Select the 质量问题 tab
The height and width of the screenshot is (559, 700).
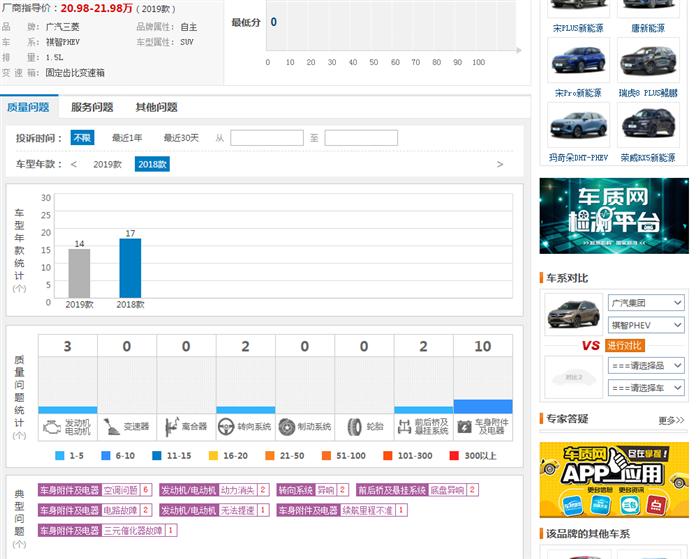click(29, 107)
